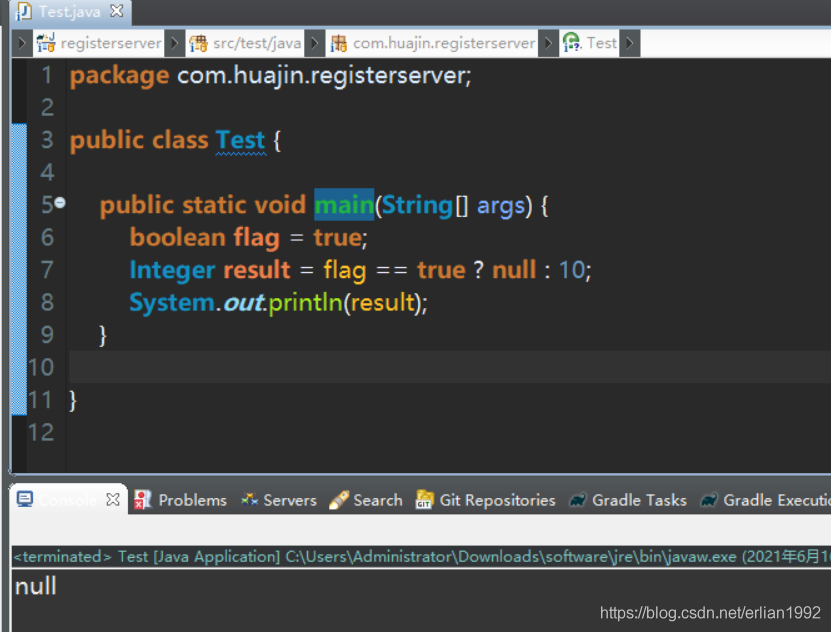Screen dimensions: 831x632
Task: Open the src/test/java breadcrumb item
Action: coord(257,43)
